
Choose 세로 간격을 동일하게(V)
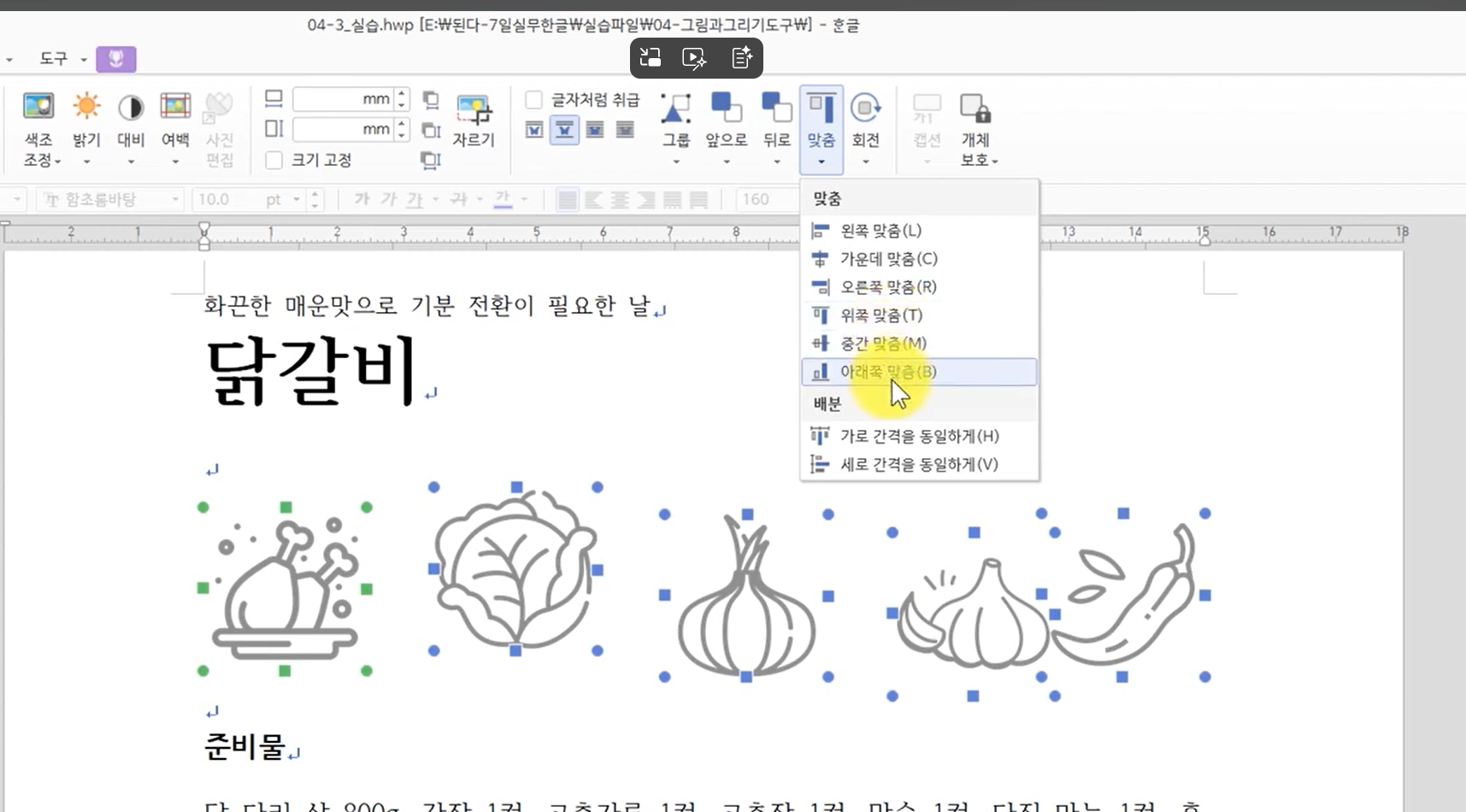pyautogui.click(x=919, y=464)
